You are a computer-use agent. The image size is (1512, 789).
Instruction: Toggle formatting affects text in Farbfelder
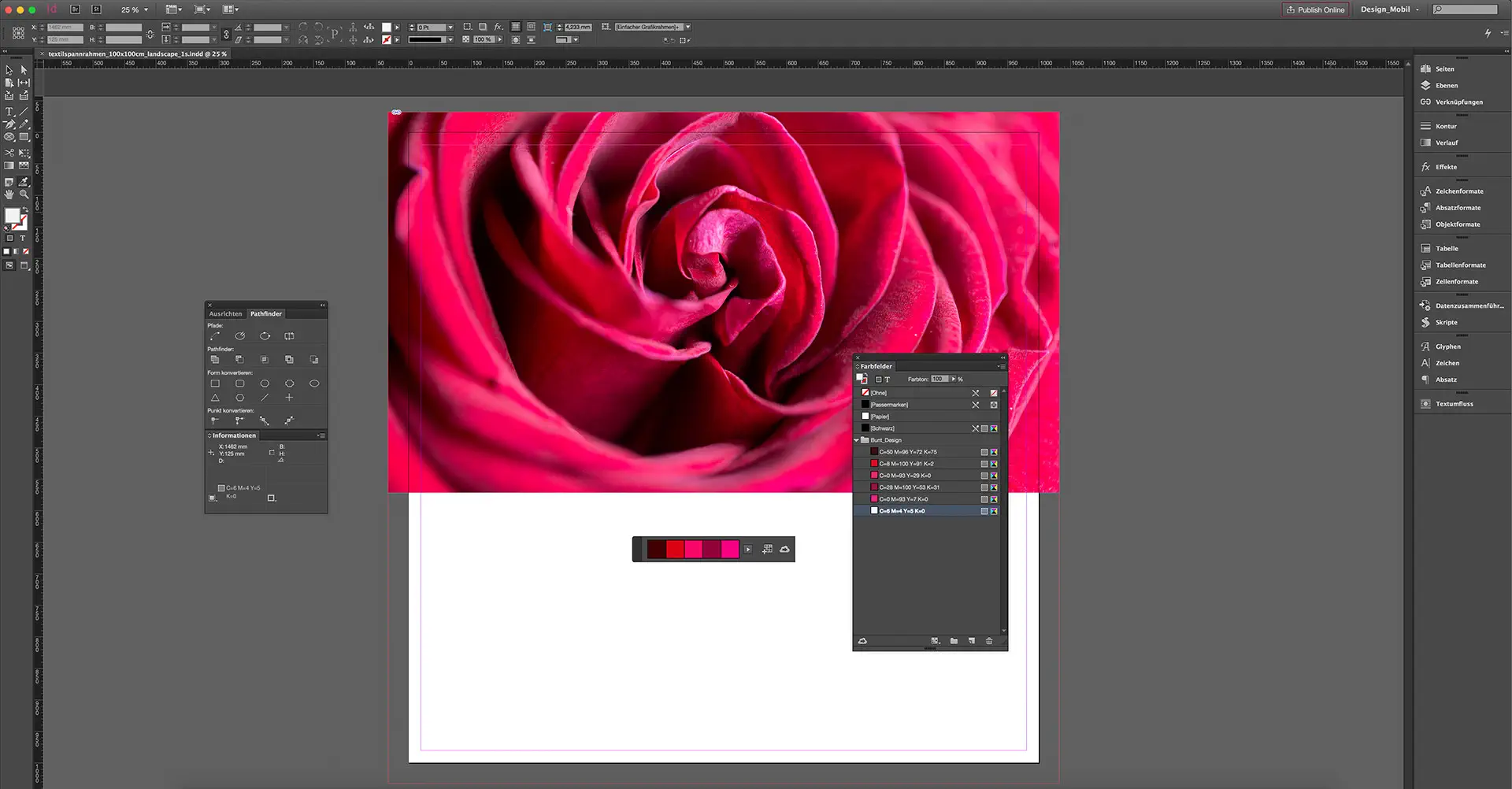click(x=888, y=380)
